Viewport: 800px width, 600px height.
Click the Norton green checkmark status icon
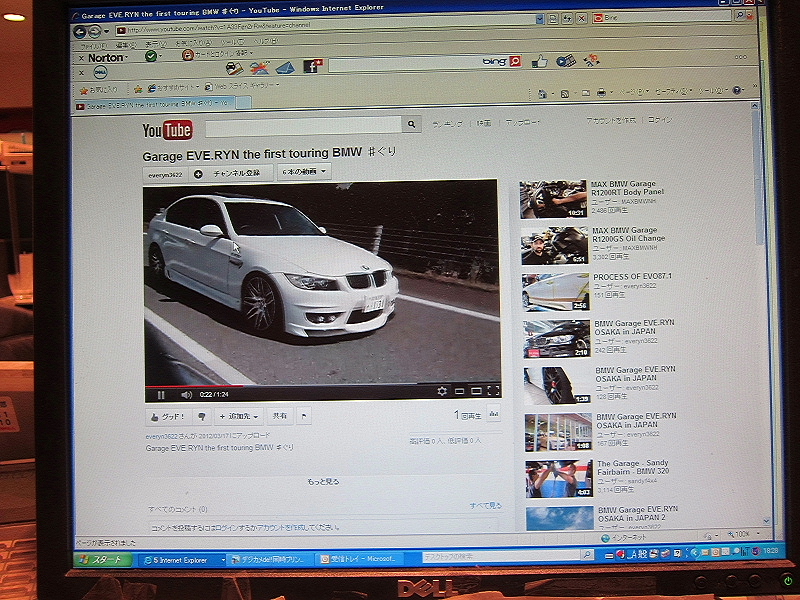151,56
